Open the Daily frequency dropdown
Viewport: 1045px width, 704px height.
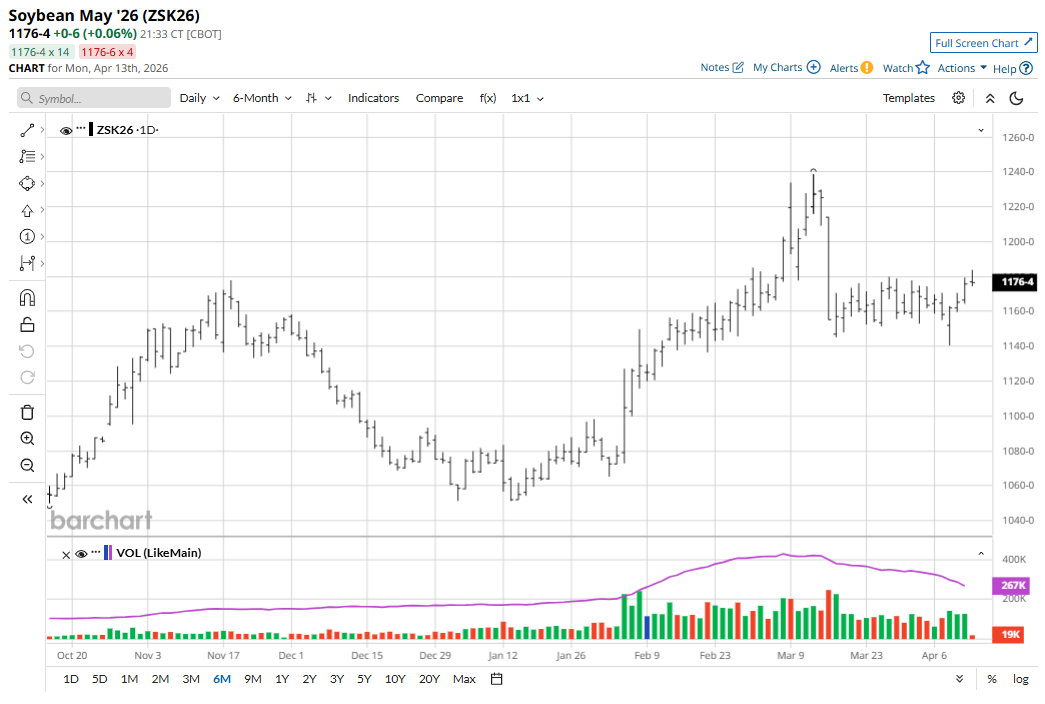point(198,98)
